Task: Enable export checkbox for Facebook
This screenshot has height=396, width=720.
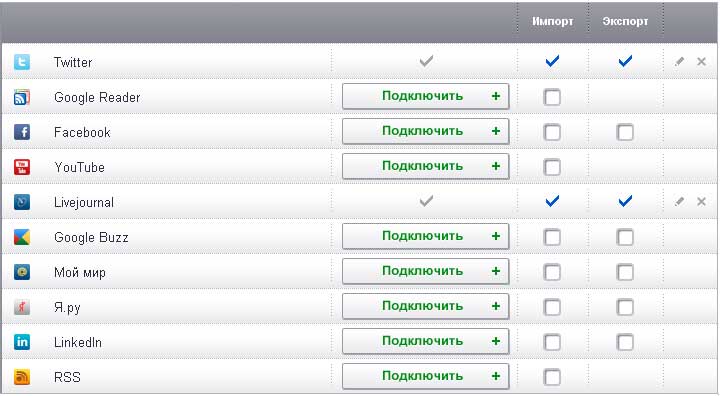Action: coord(625,132)
